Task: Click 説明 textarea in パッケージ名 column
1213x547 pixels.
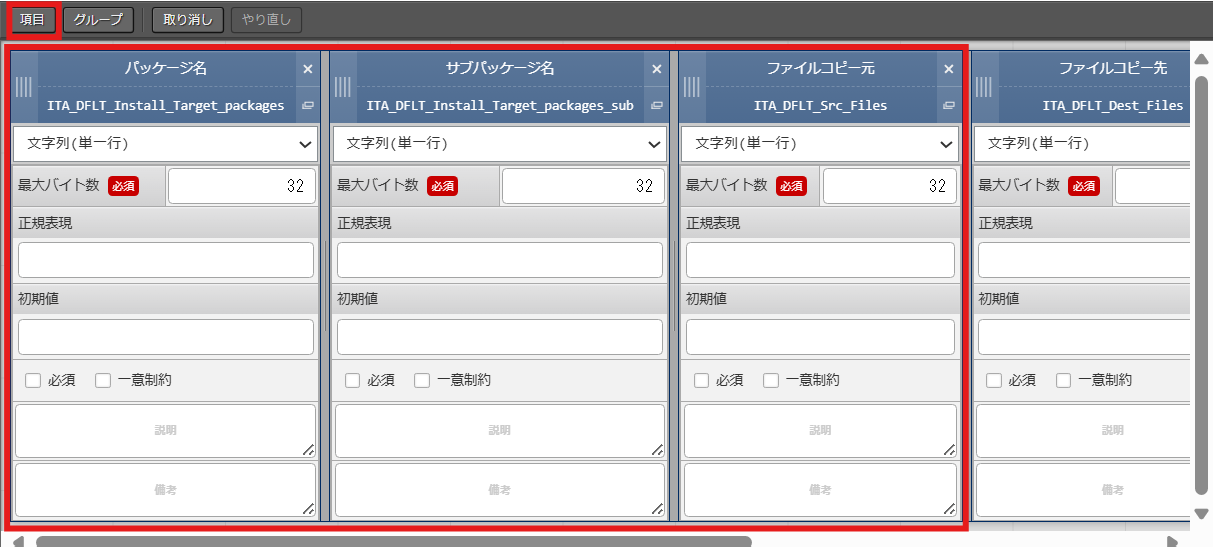Action: click(166, 430)
